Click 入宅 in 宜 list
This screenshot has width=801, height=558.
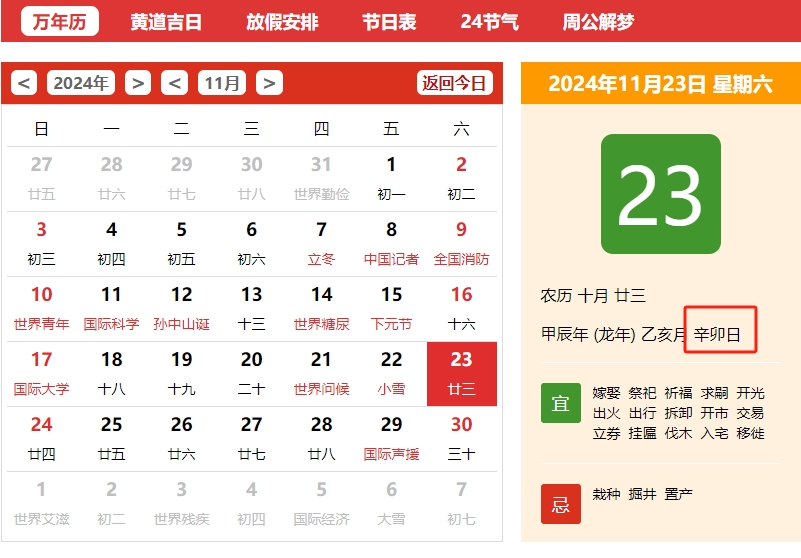tap(714, 433)
